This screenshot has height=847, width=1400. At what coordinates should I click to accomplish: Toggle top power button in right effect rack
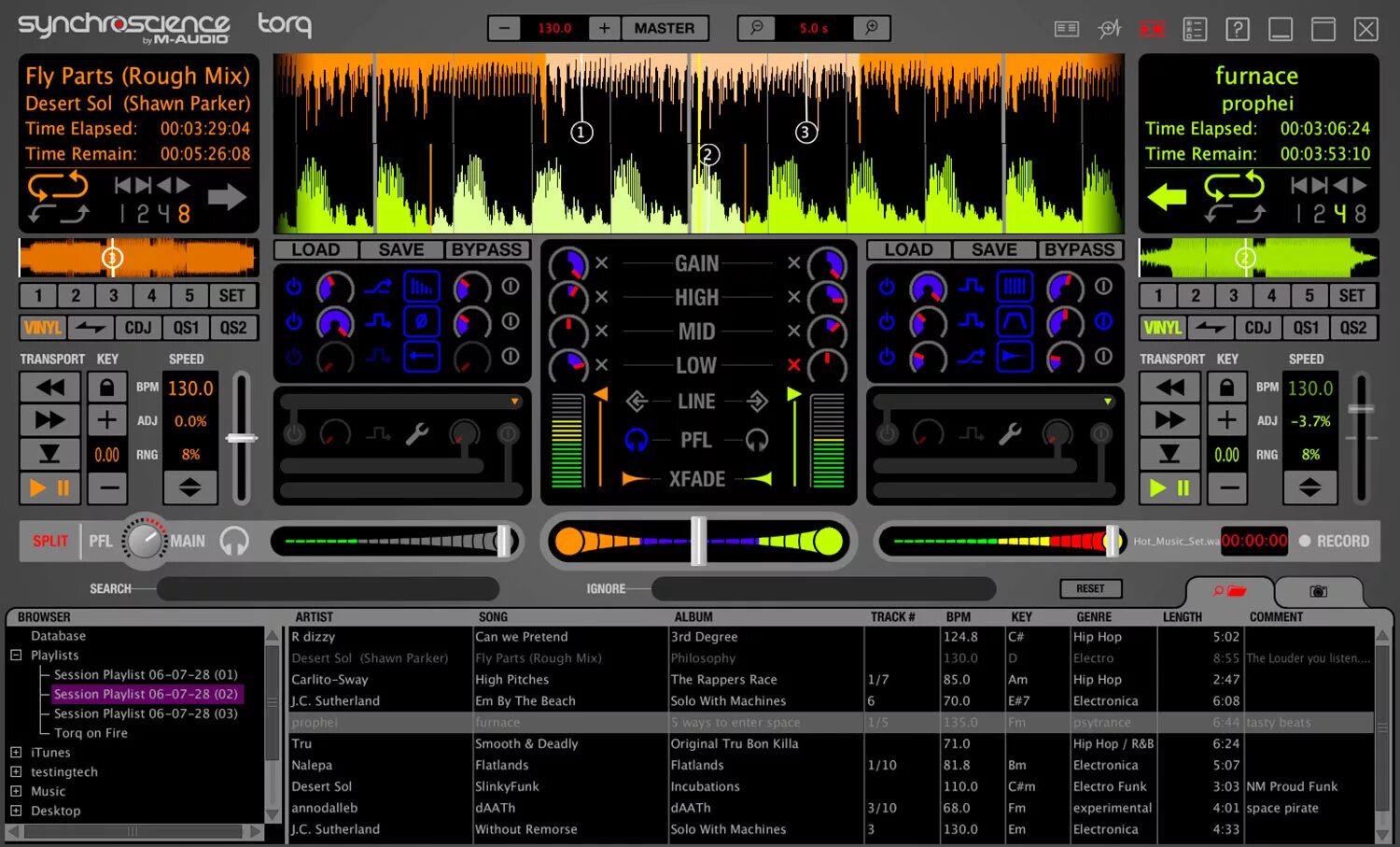click(887, 287)
